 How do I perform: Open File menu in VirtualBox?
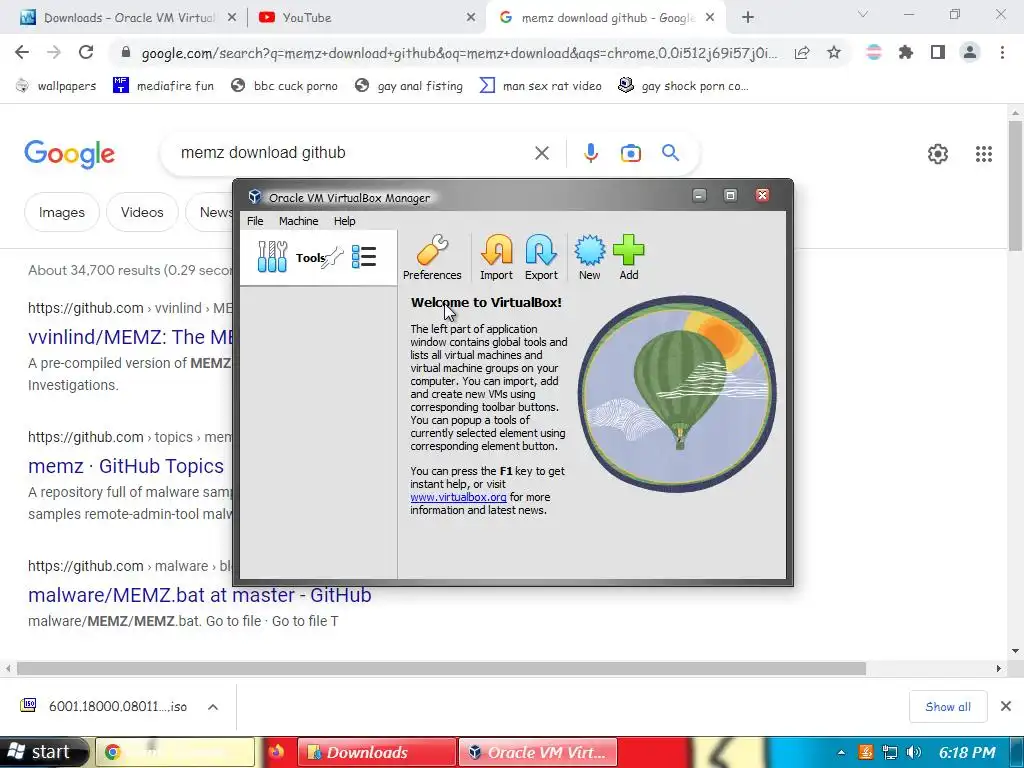[x=255, y=221]
